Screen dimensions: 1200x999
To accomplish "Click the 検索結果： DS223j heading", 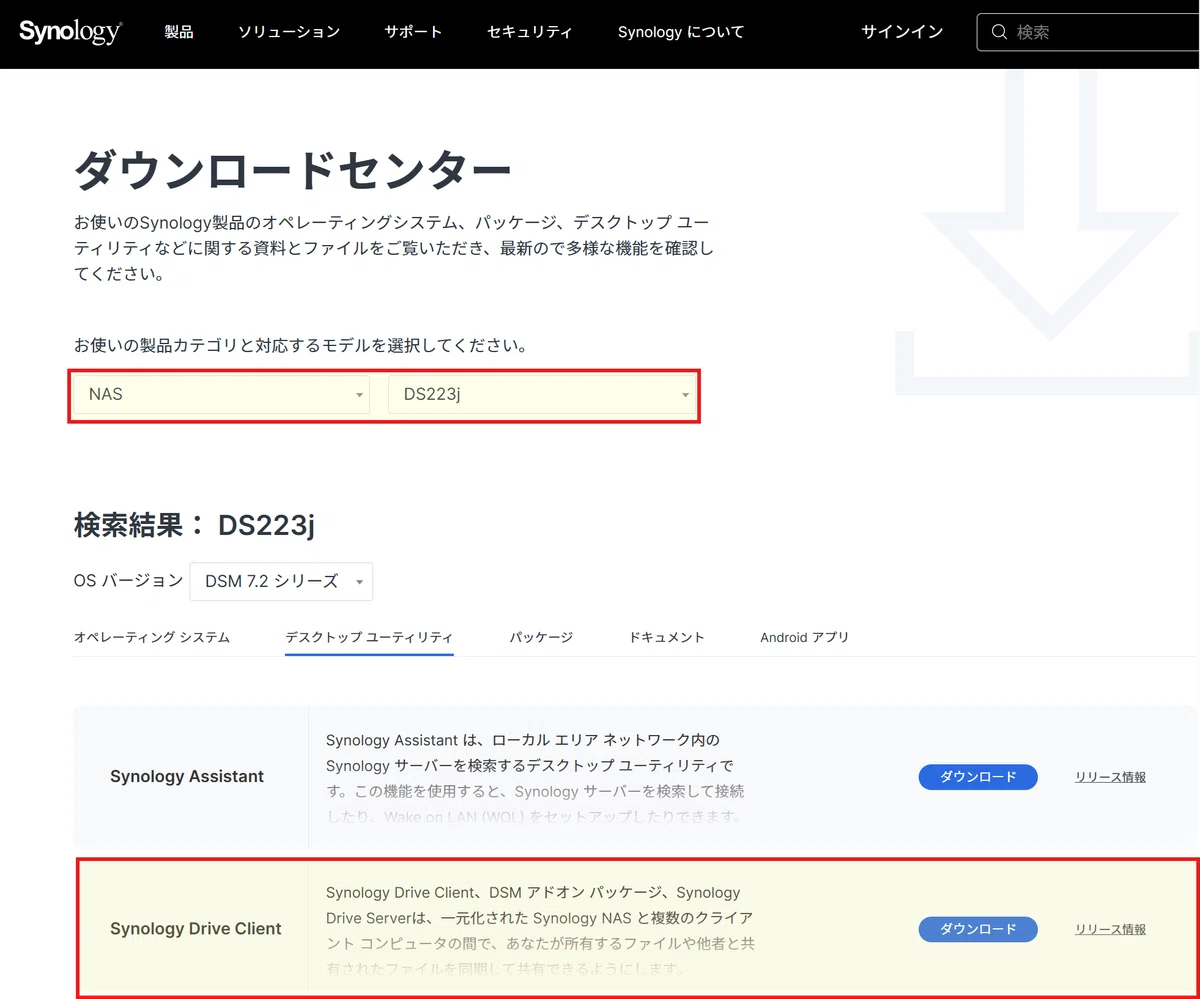I will tap(194, 524).
